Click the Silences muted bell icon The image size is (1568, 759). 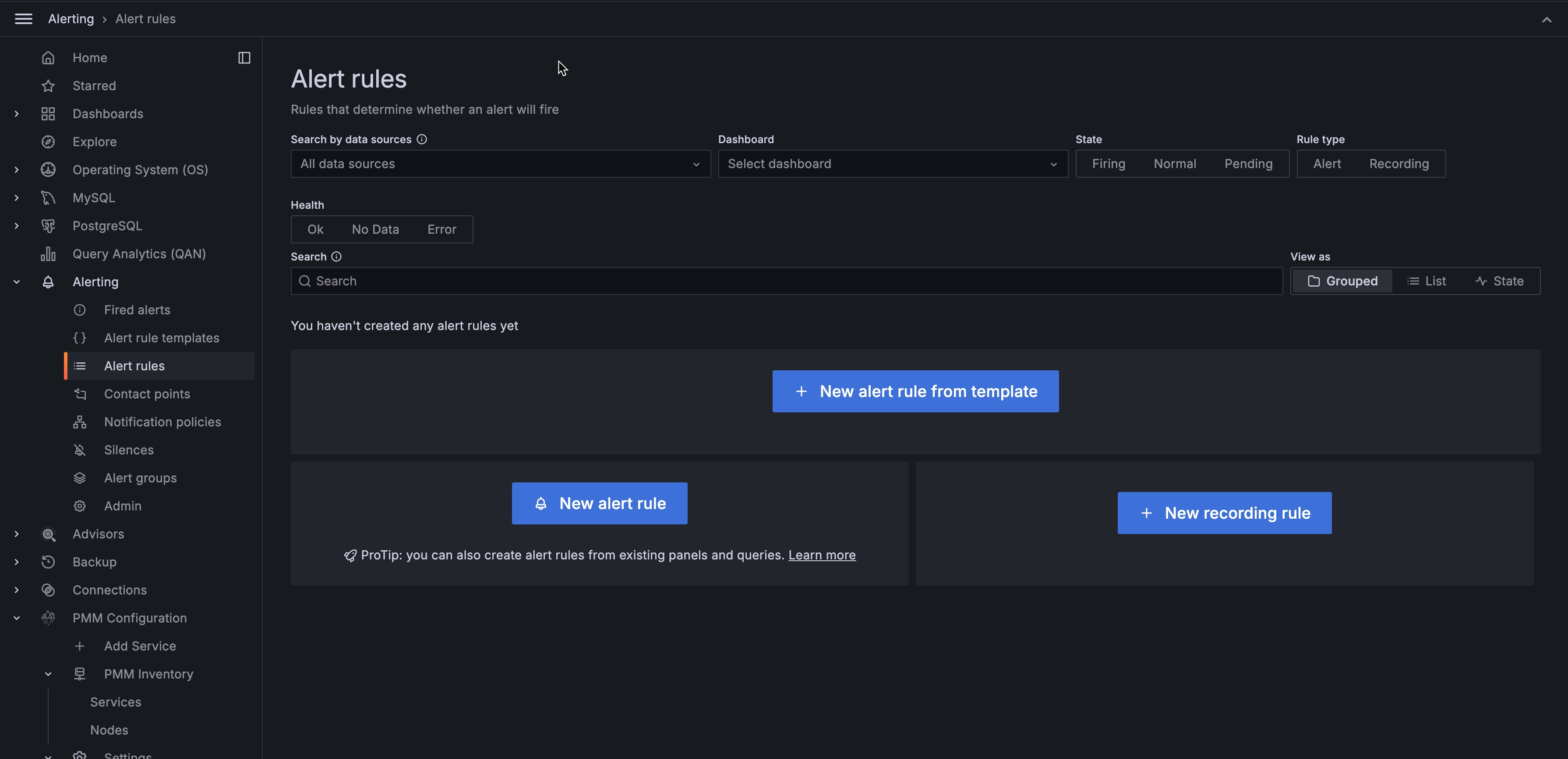click(80, 450)
